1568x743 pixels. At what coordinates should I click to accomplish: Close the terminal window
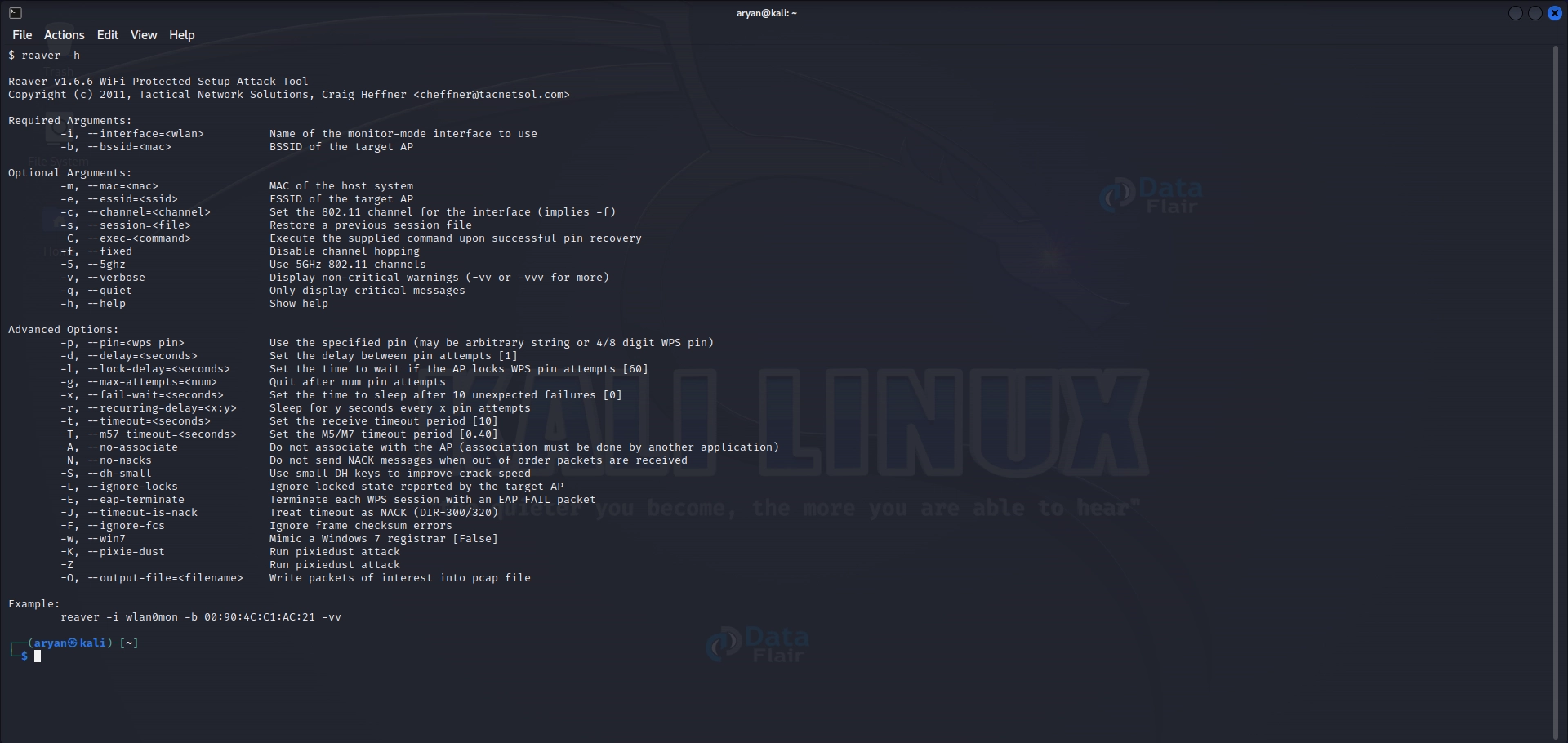(x=1555, y=13)
